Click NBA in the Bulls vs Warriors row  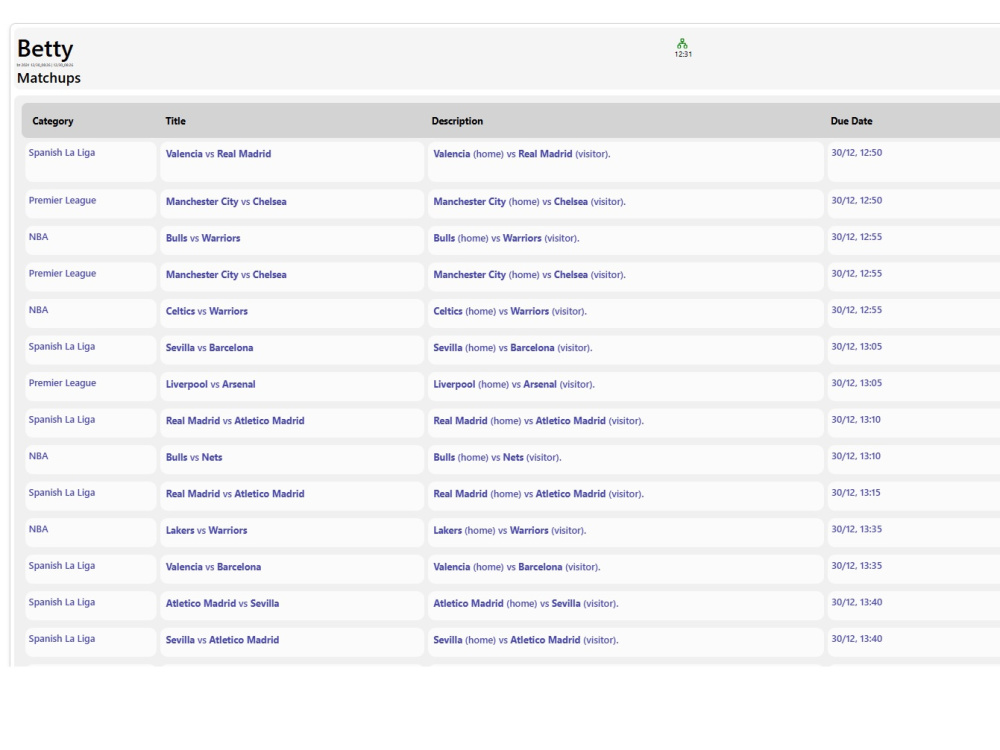(x=38, y=237)
